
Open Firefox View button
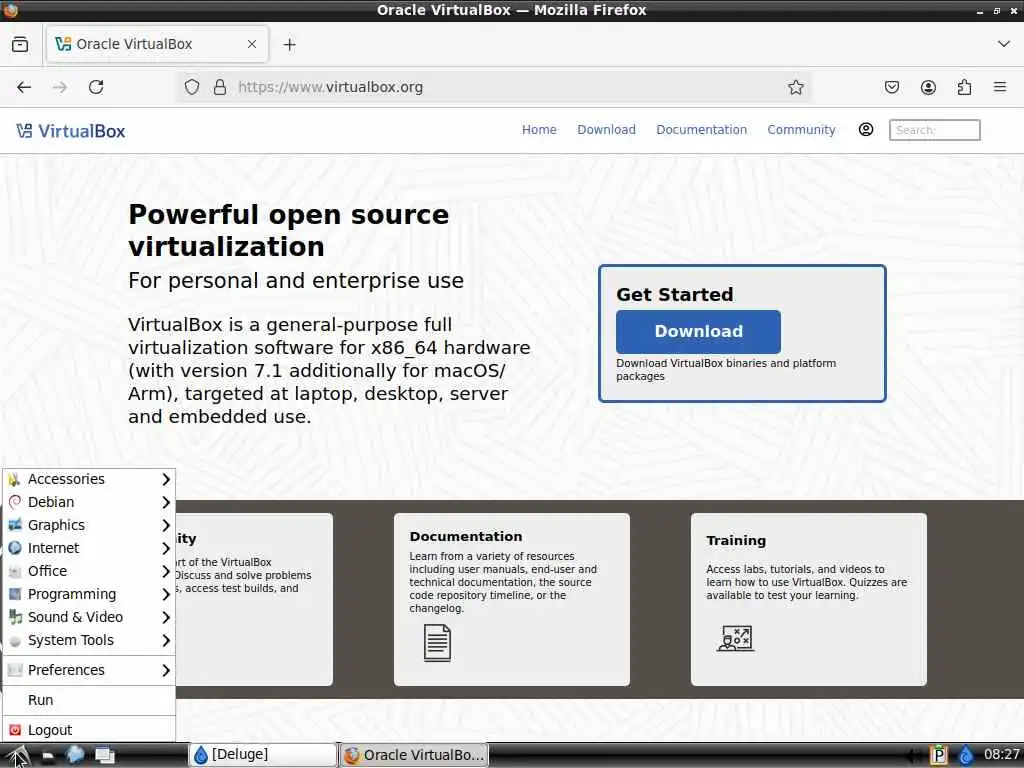20,44
